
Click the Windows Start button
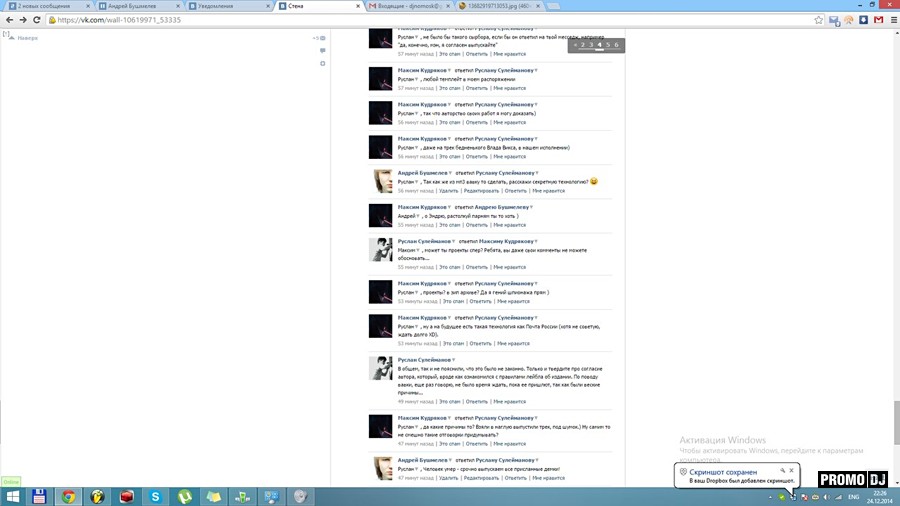[10, 496]
